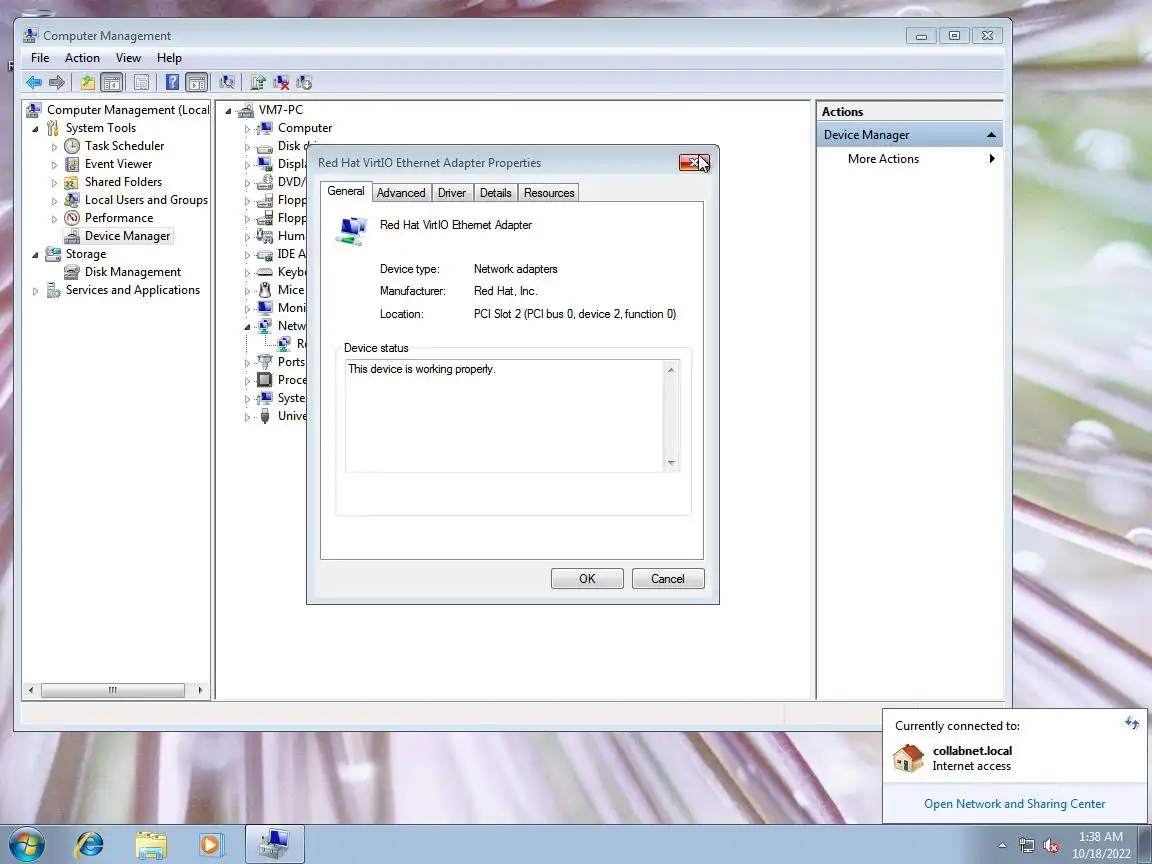Select Performance in console tree

pyautogui.click(x=119, y=217)
